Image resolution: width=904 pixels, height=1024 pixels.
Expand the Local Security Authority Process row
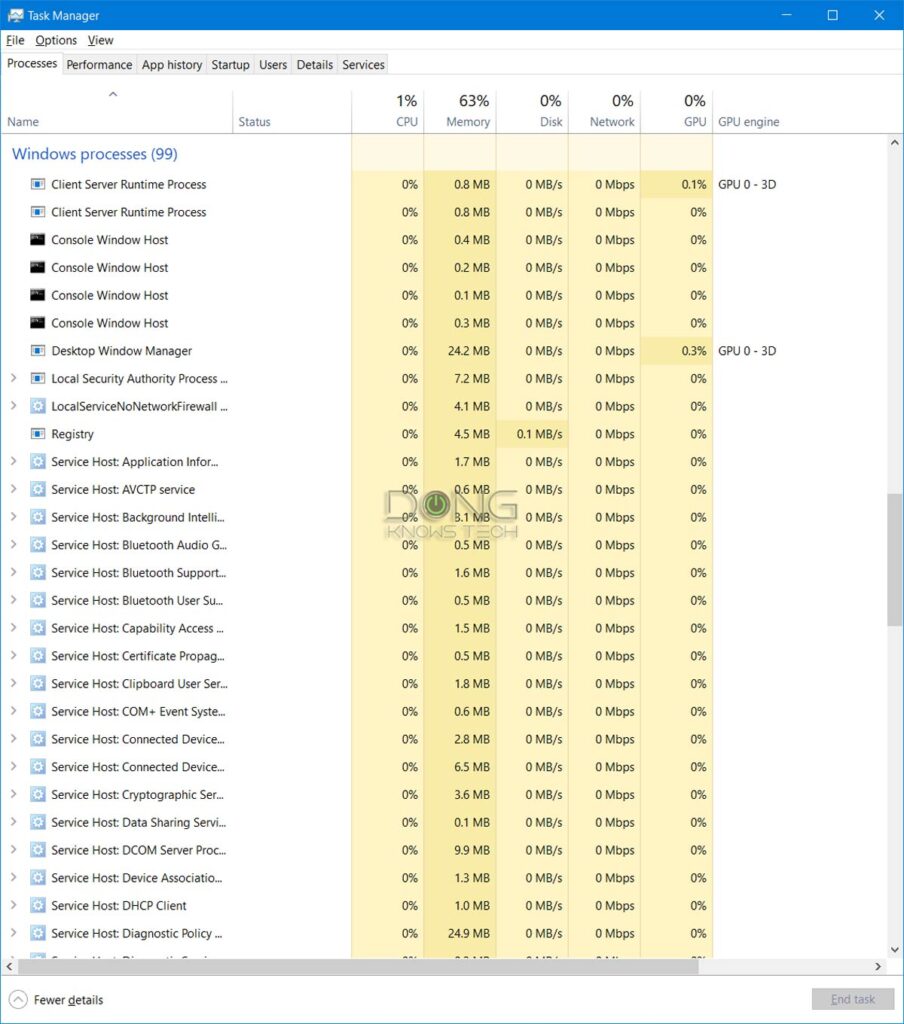coord(13,378)
